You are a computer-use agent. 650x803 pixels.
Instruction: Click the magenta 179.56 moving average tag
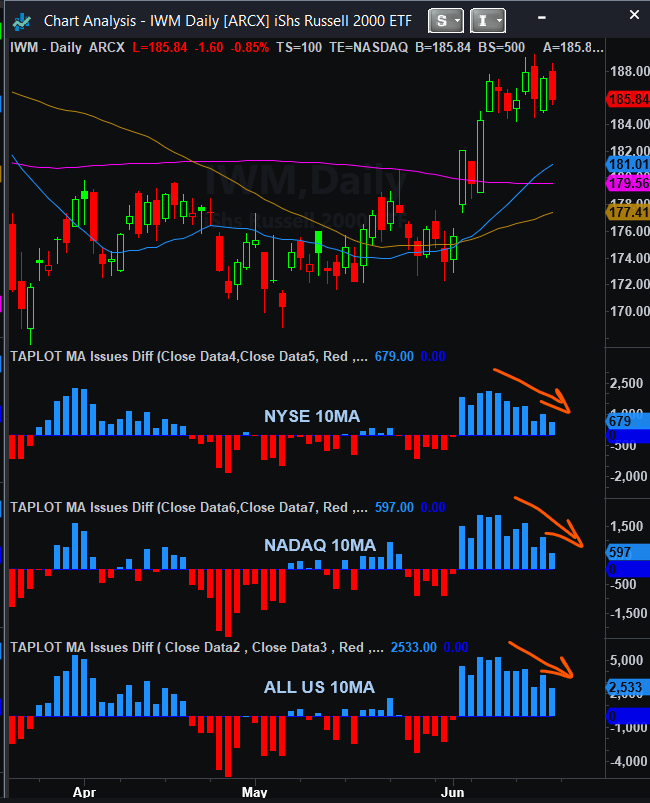point(628,183)
